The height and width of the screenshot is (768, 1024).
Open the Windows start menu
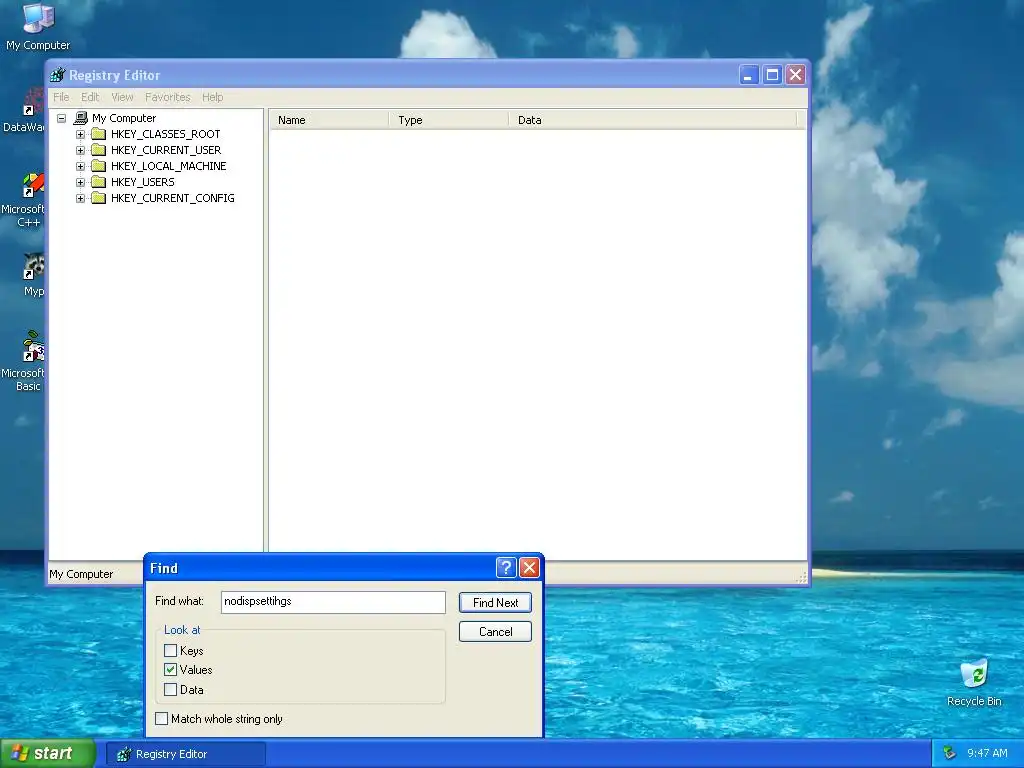point(47,754)
